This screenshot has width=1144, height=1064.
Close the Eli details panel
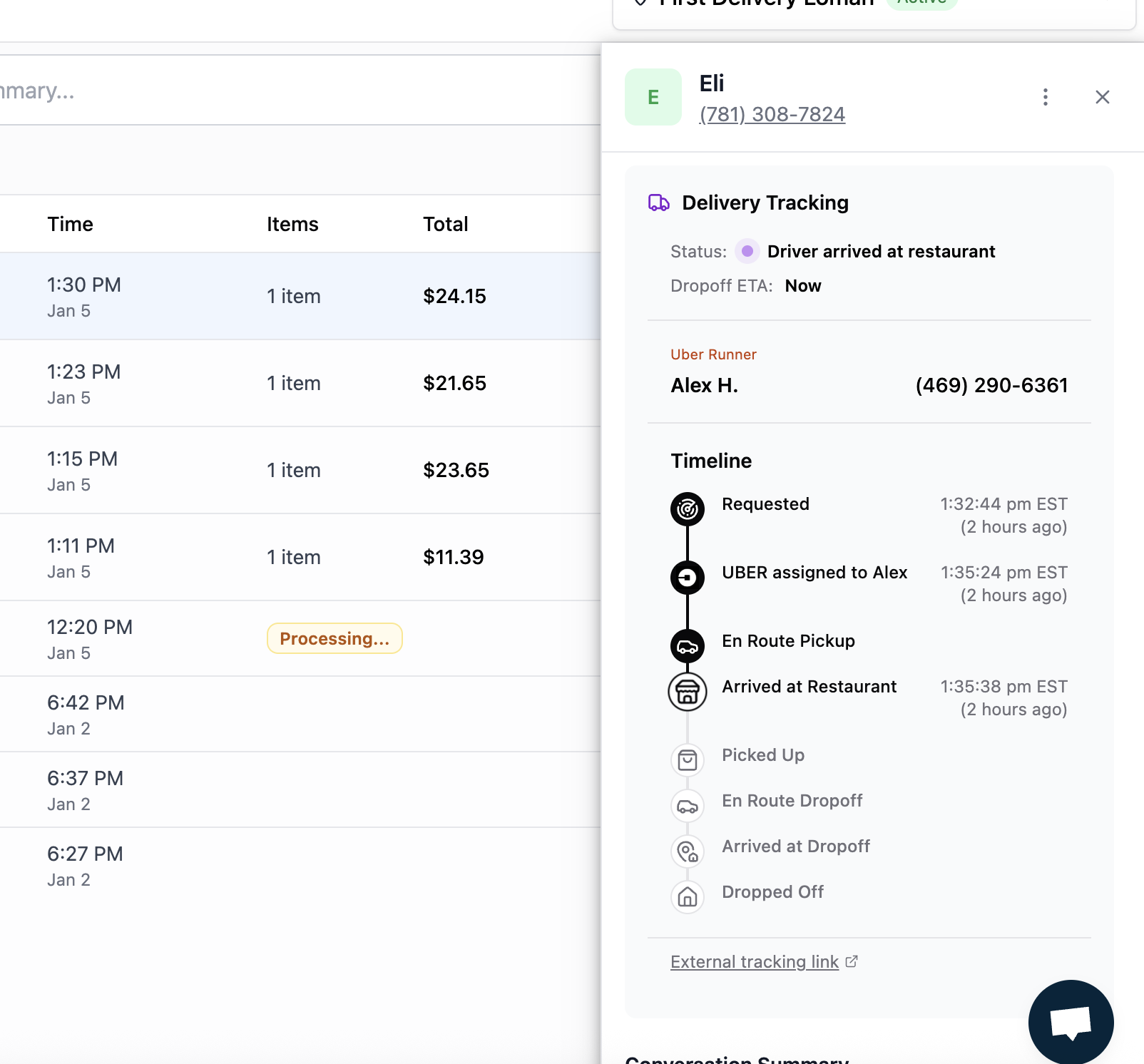click(1102, 97)
